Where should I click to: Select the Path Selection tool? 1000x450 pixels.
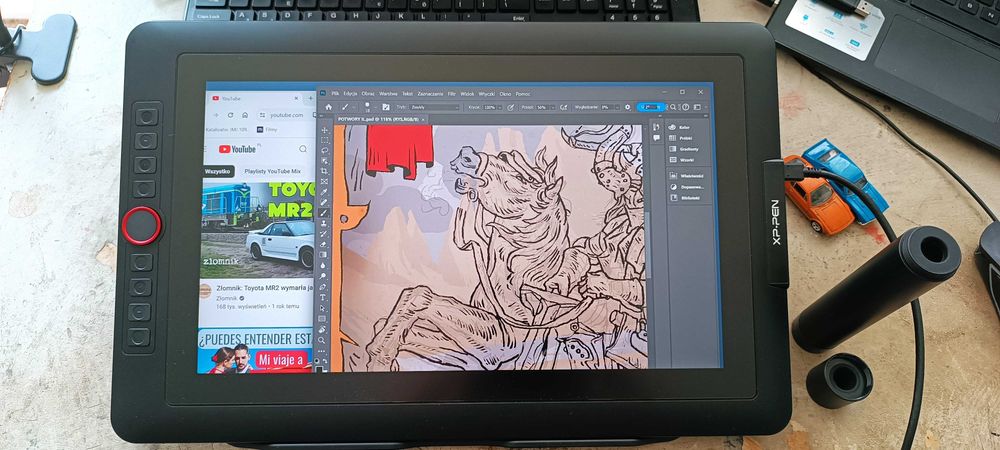pos(323,308)
